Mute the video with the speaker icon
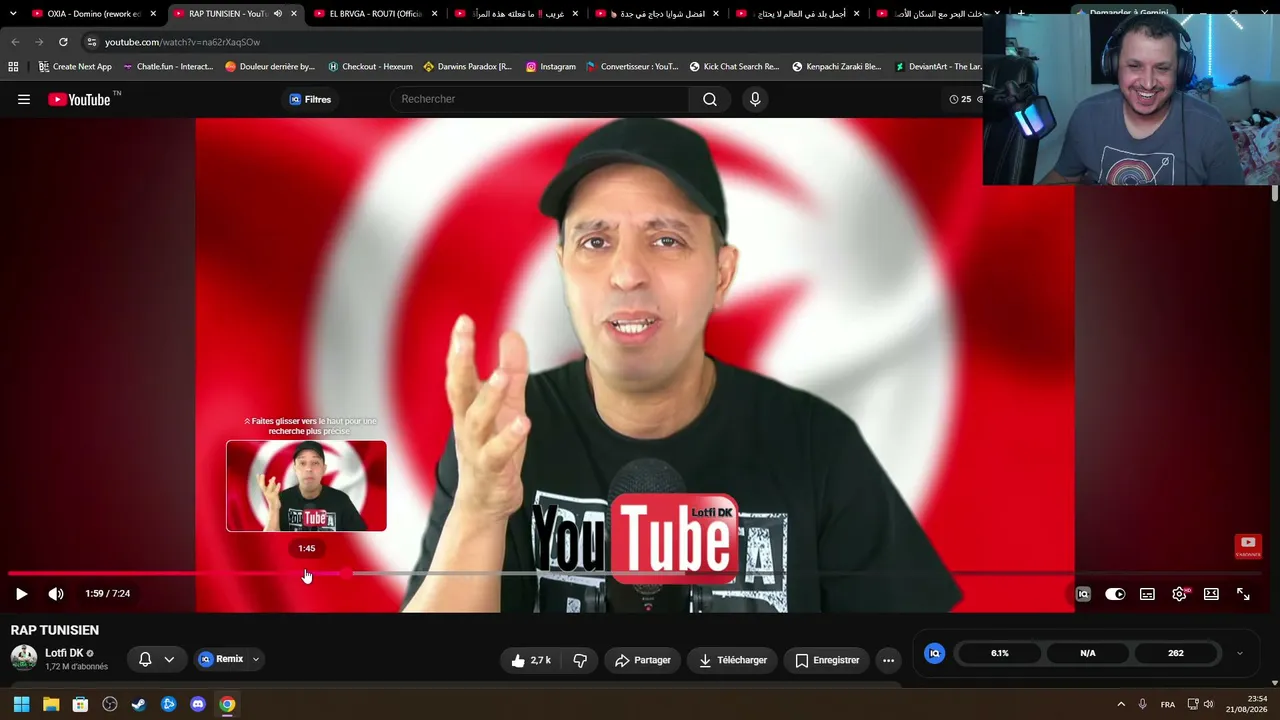 click(x=56, y=594)
